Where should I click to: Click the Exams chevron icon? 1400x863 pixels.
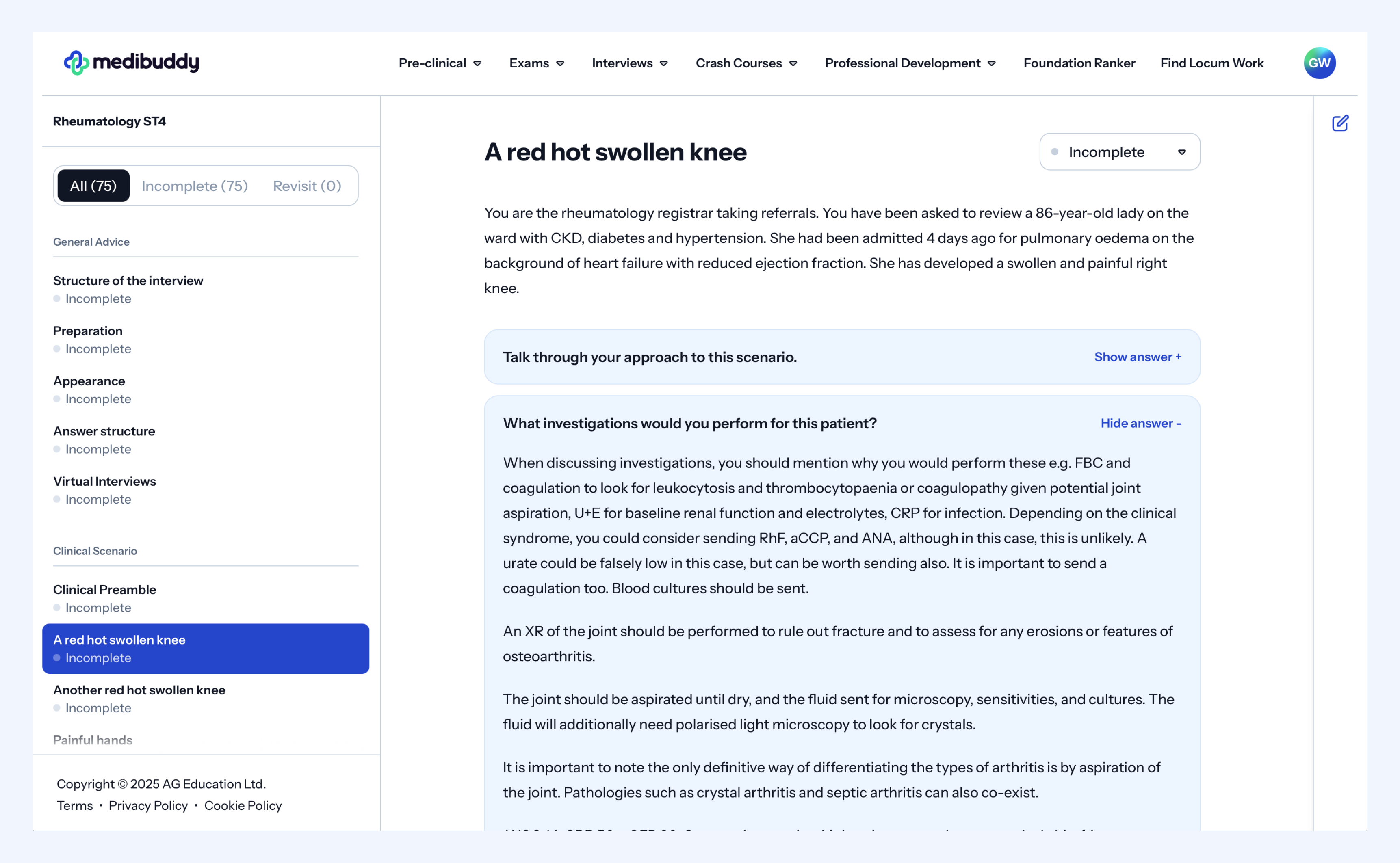click(560, 63)
